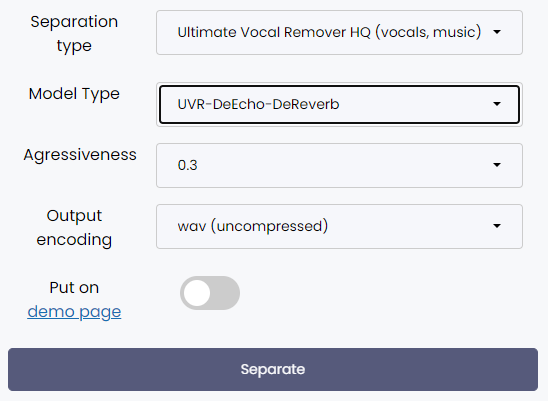Enable the Put on demo page switch
Viewport: 548px width, 401px height.
click(x=210, y=293)
